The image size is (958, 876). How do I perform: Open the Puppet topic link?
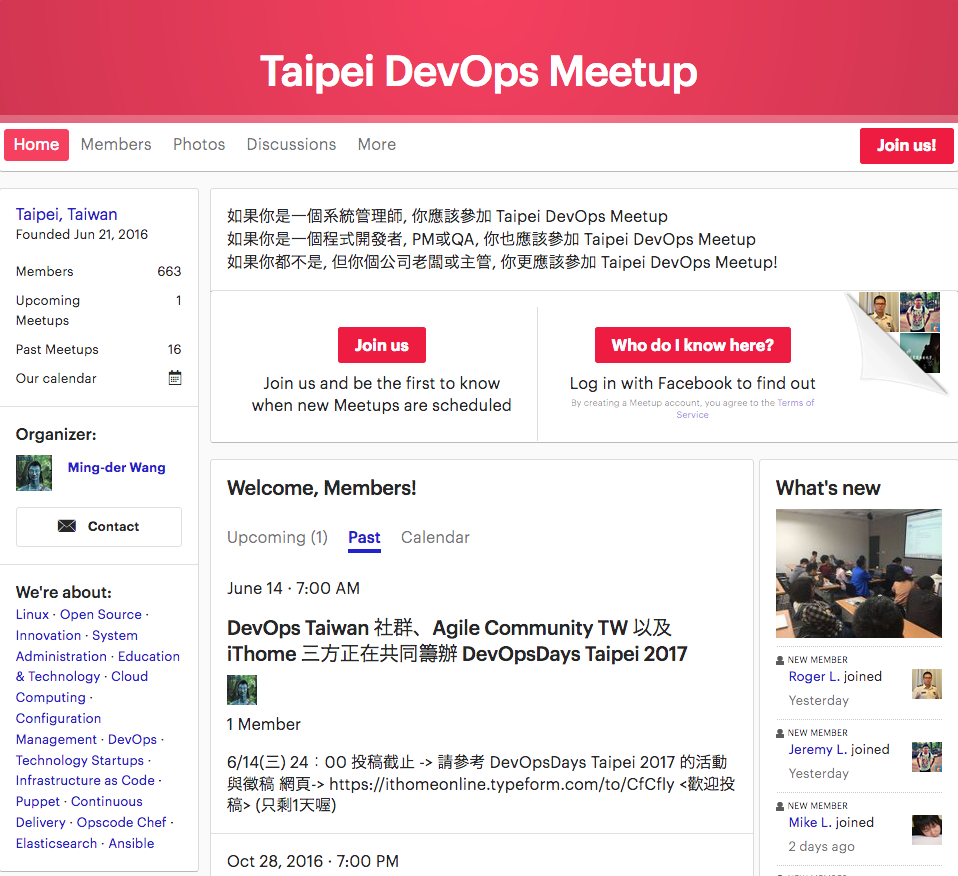tap(38, 801)
